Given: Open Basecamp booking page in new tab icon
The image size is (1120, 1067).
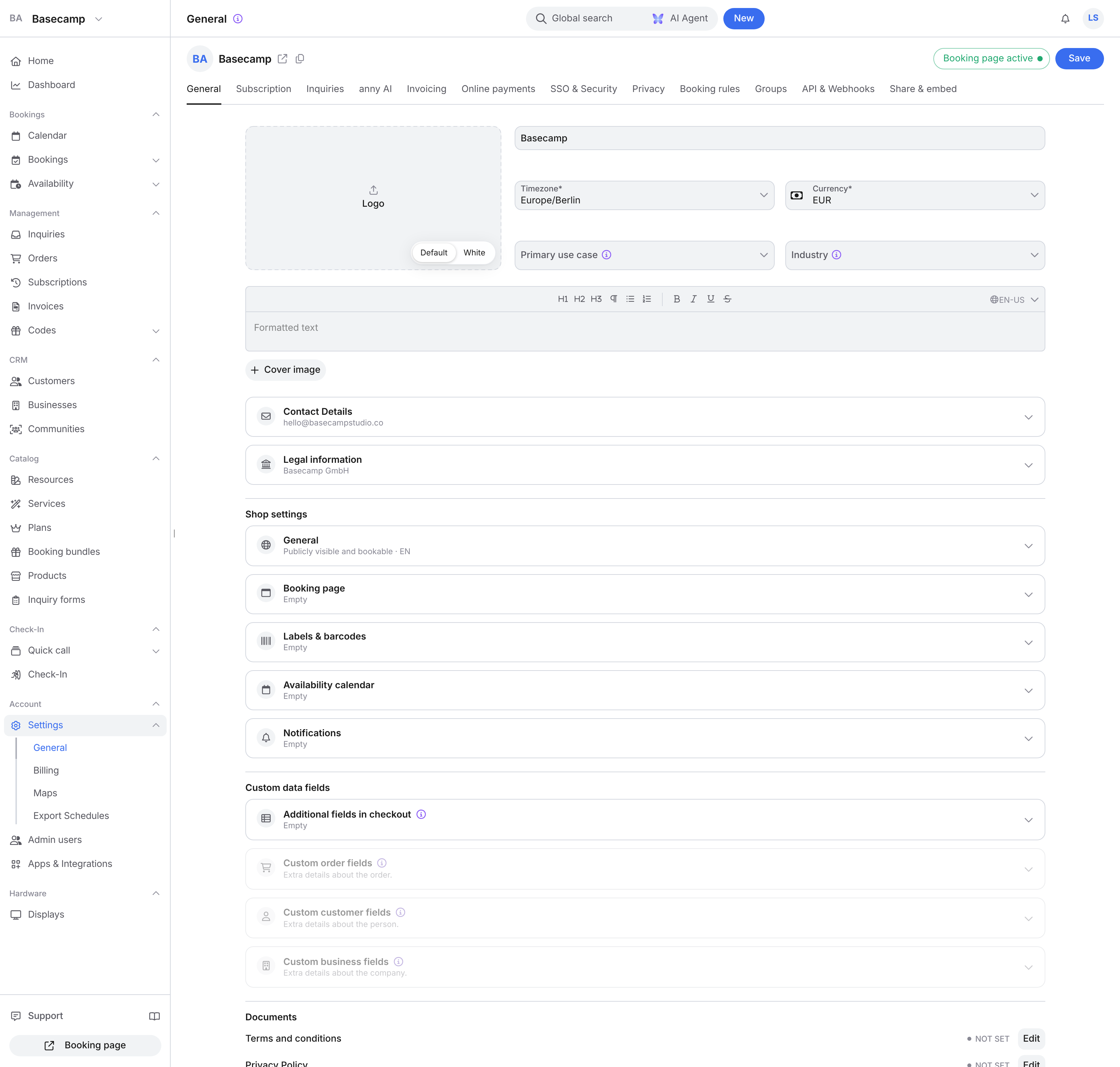Looking at the screenshot, I should click(283, 59).
